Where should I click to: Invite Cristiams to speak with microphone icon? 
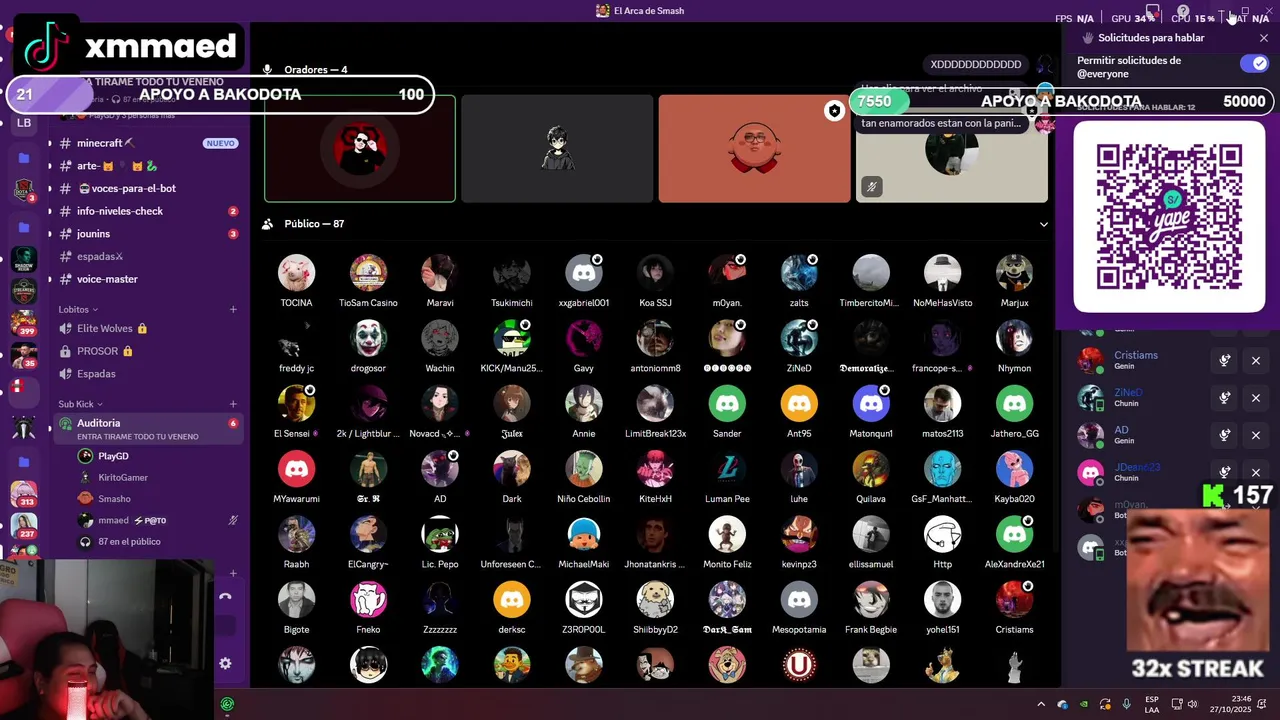click(x=1224, y=361)
